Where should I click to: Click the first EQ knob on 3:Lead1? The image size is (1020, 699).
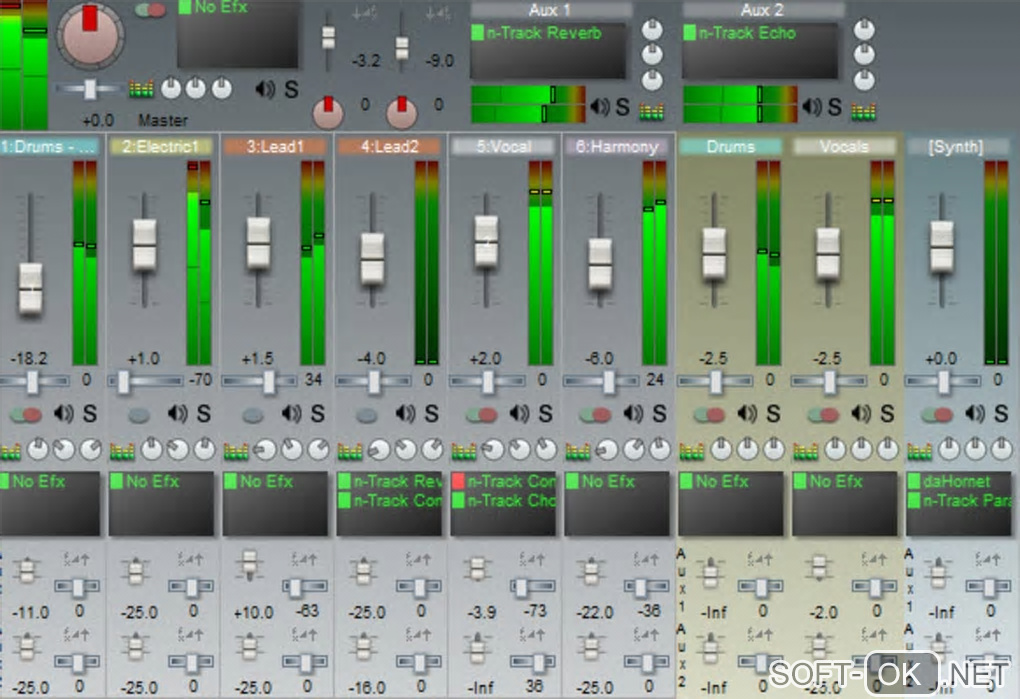click(265, 449)
